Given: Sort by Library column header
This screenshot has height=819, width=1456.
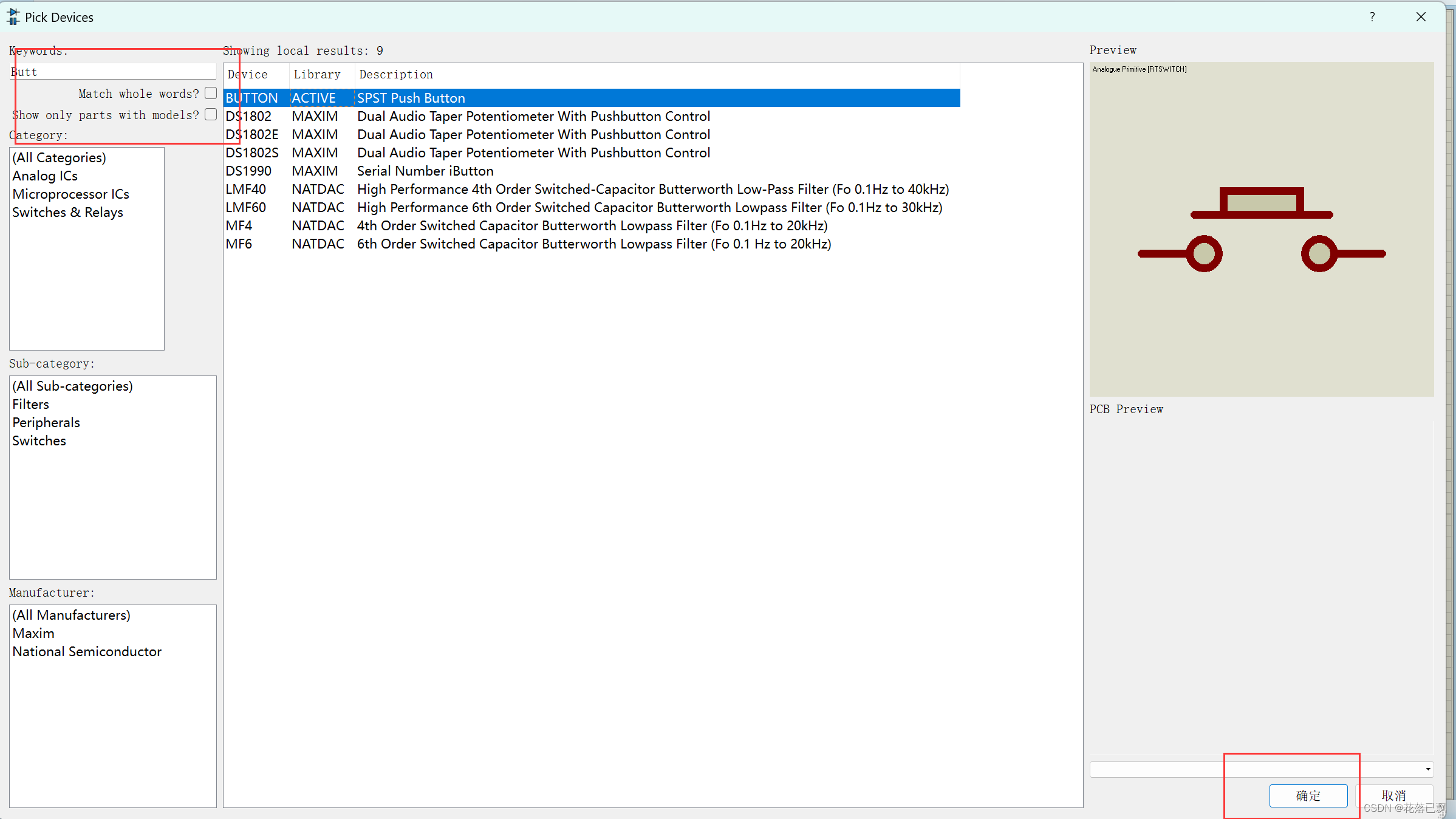Looking at the screenshot, I should (317, 74).
